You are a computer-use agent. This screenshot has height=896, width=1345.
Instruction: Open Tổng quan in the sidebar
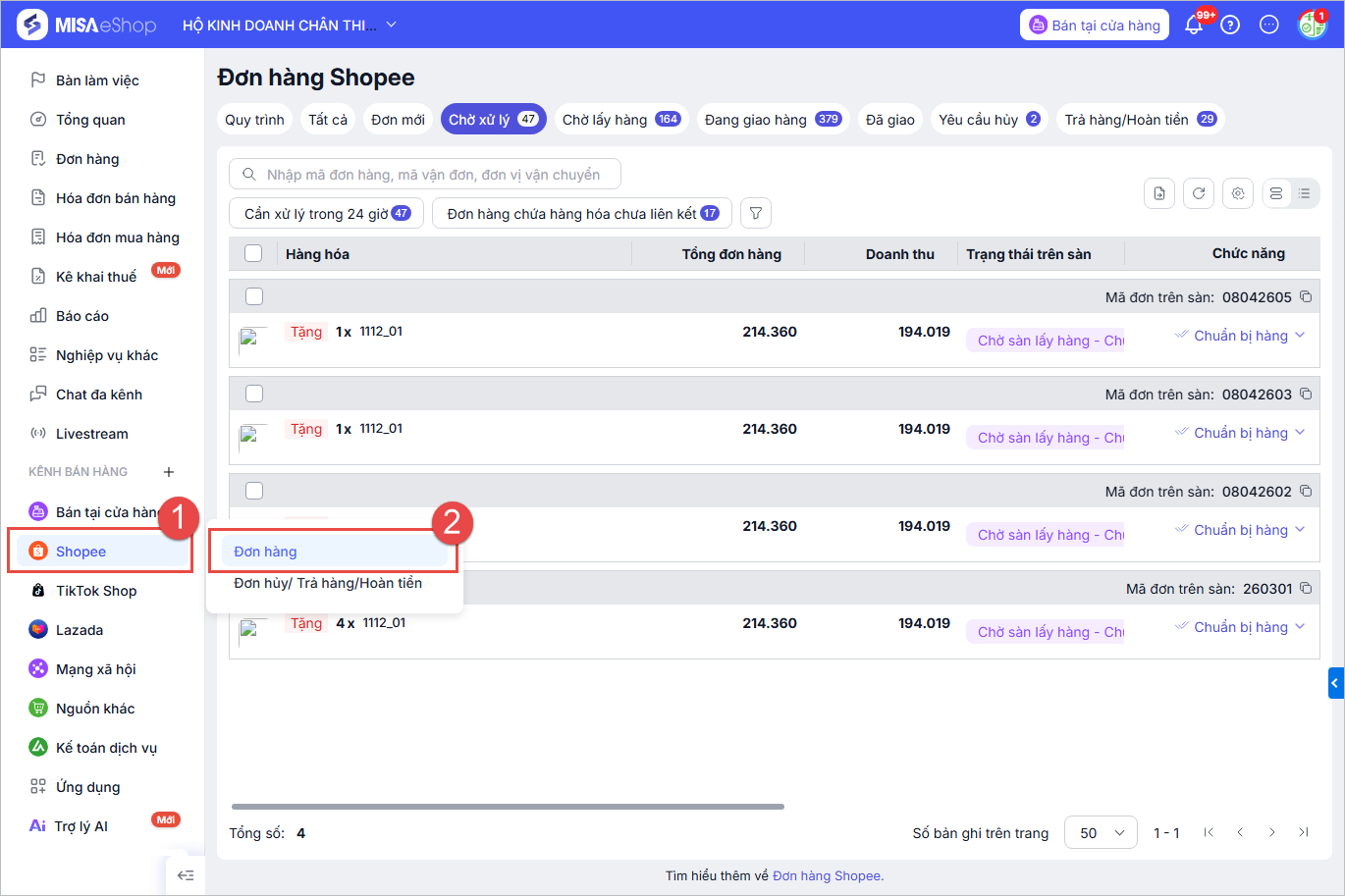point(90,120)
